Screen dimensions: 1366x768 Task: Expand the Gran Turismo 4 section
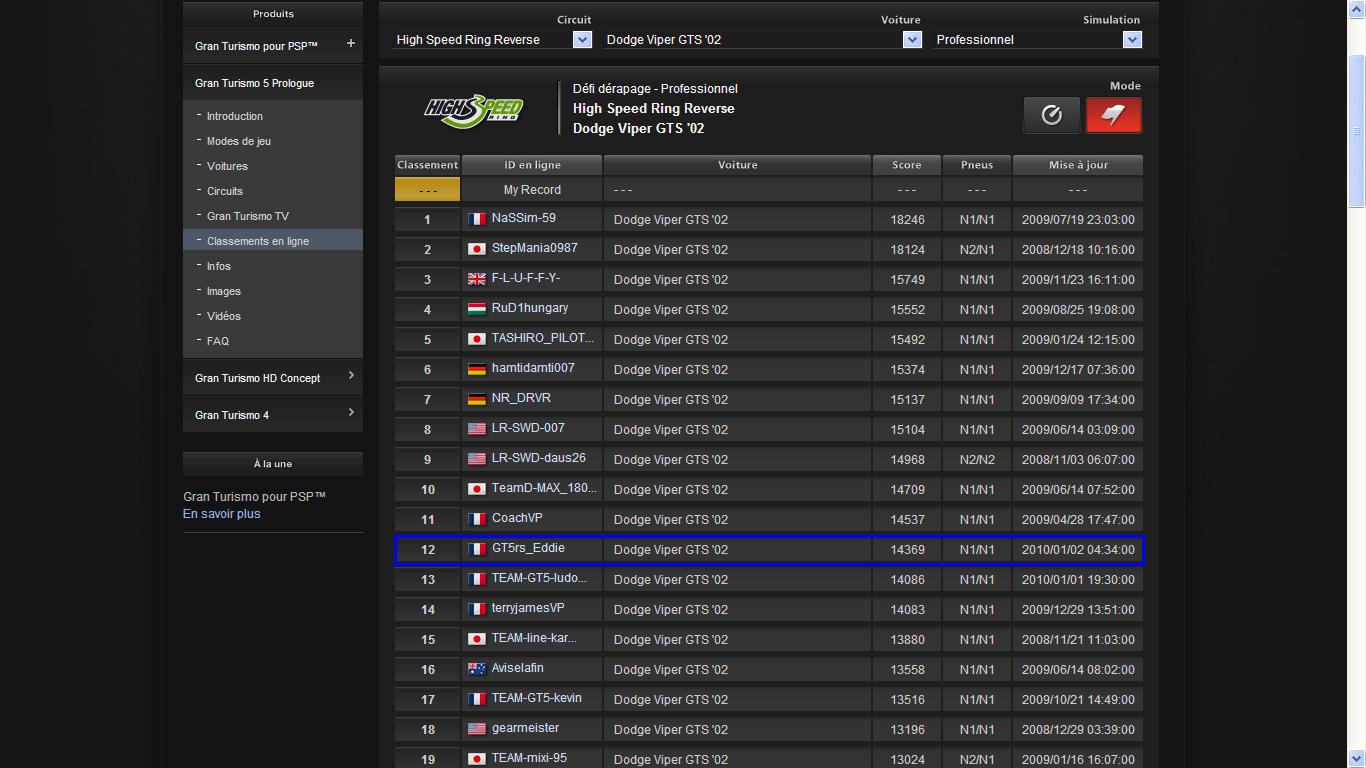pos(350,413)
